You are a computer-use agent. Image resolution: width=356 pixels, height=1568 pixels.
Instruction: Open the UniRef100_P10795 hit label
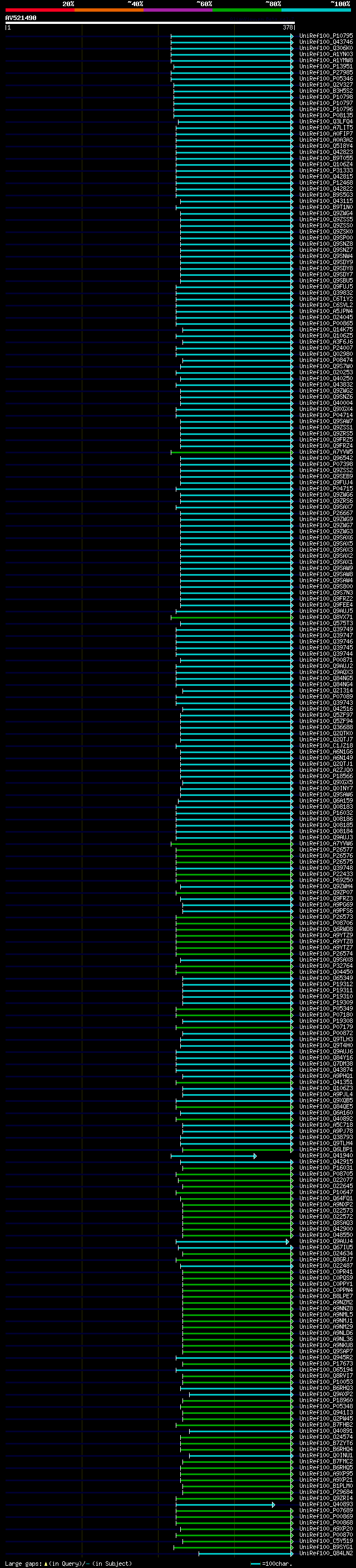coord(326,36)
